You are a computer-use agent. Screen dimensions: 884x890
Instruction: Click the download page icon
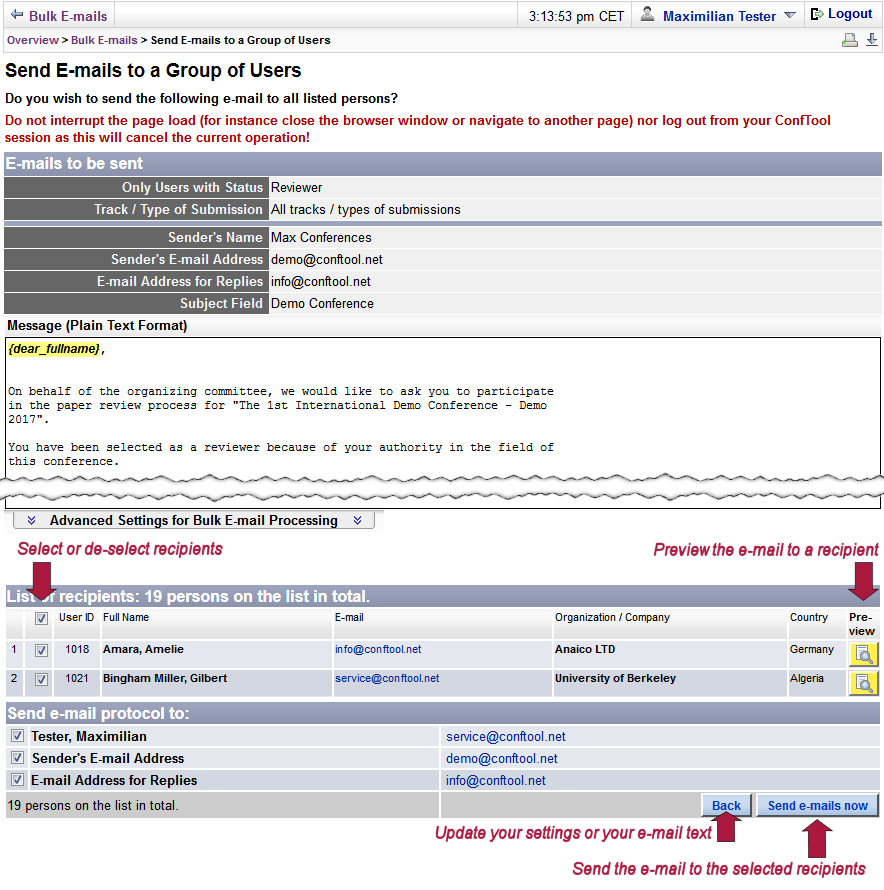[x=872, y=40]
